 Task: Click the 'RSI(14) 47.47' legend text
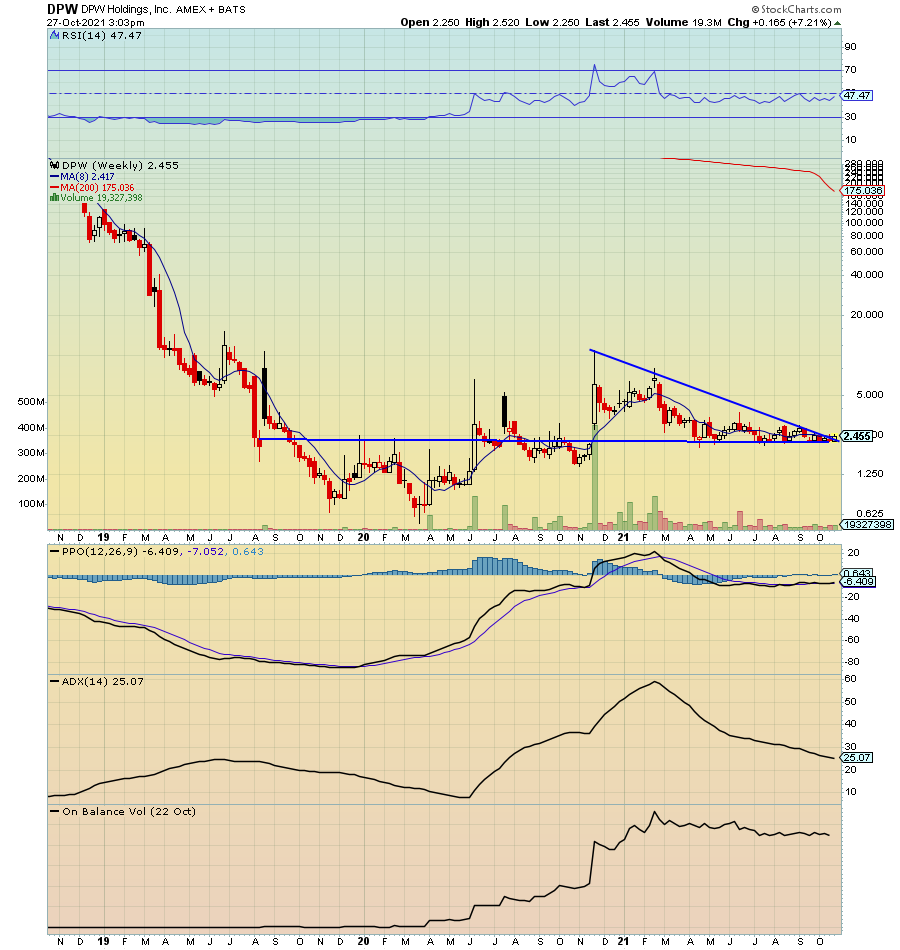102,36
